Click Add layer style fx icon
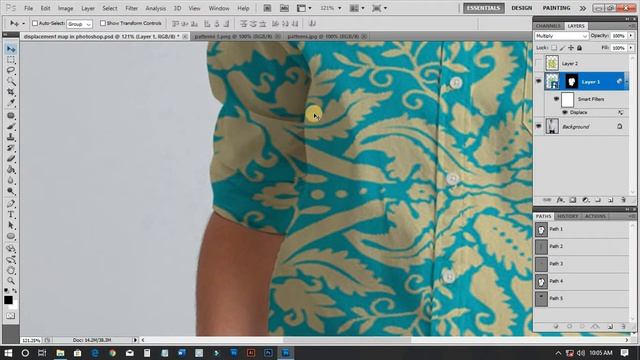 [560, 200]
